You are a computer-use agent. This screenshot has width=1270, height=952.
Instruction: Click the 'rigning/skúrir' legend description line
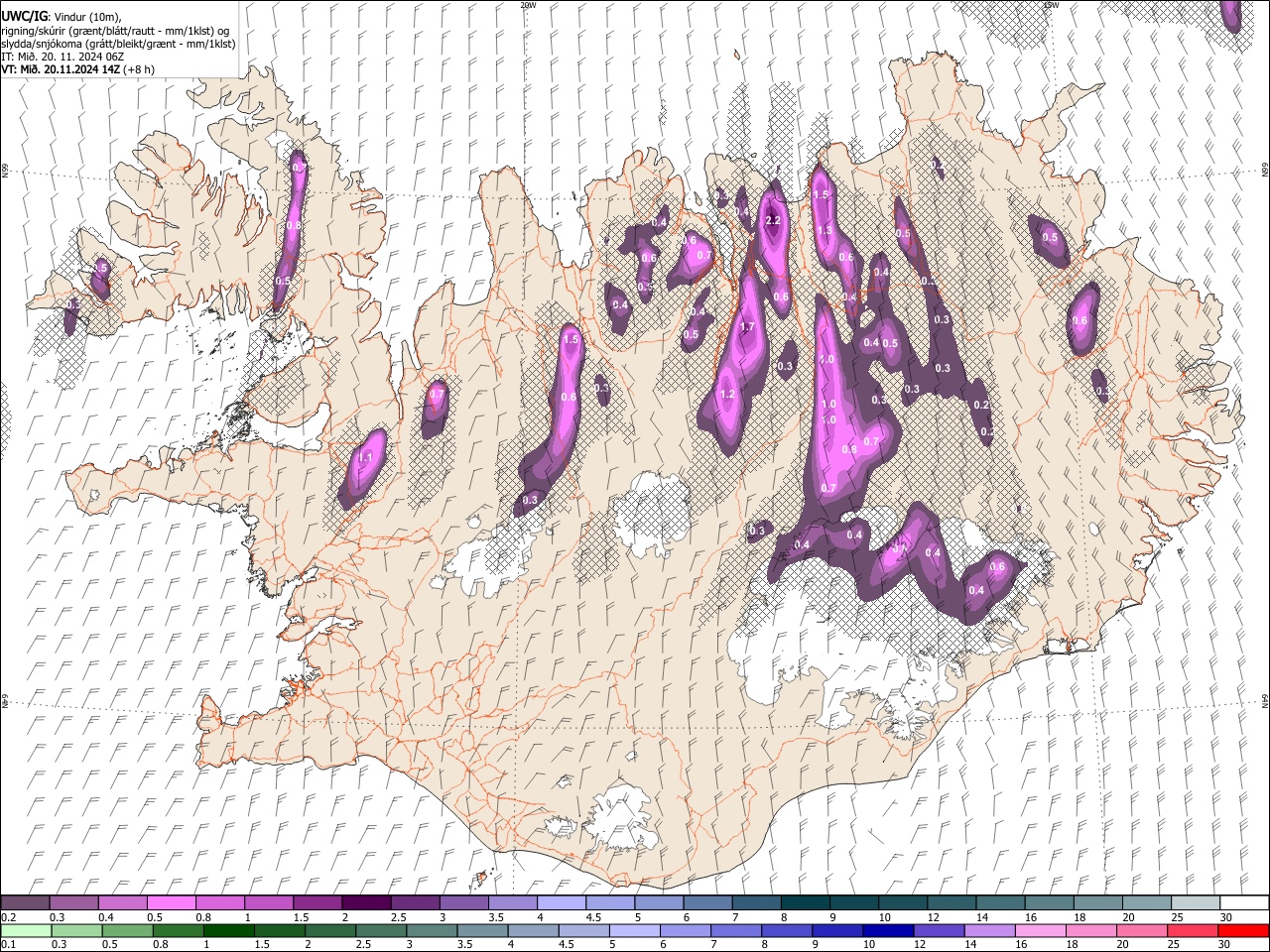point(116,31)
